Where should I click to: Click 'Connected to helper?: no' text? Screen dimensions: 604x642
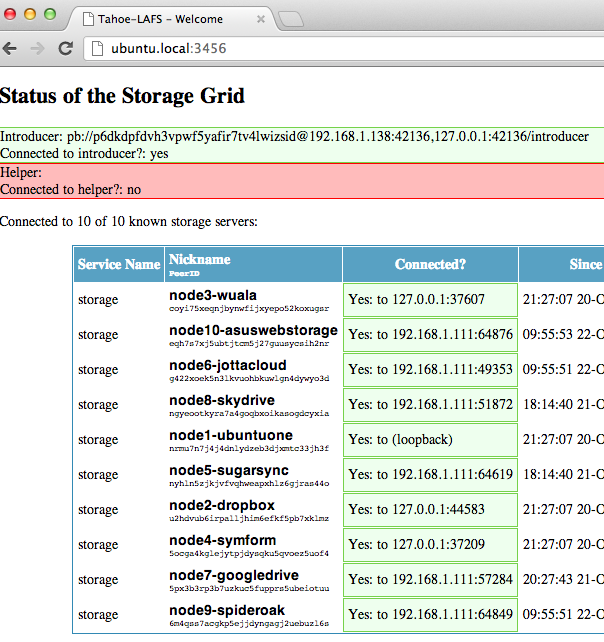coord(70,190)
